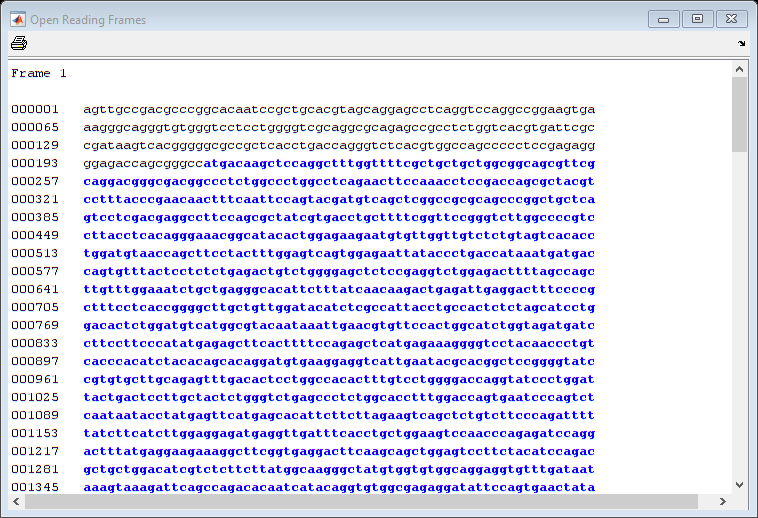Click the blue sequence line starting 'tatcttcatcttggag'
The width and height of the screenshot is (758, 518).
click(339, 433)
